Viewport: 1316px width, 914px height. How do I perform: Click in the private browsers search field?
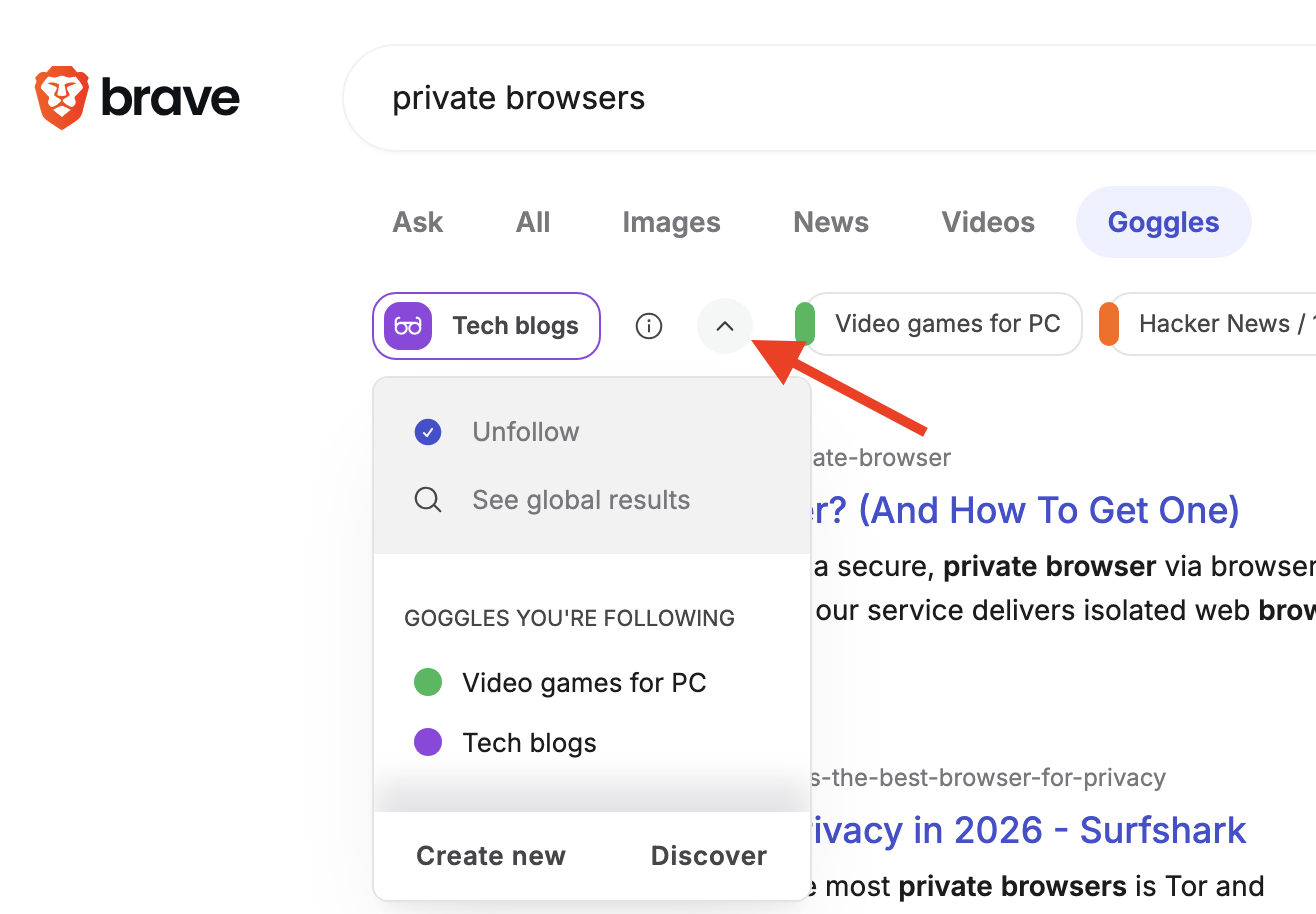pyautogui.click(x=829, y=98)
